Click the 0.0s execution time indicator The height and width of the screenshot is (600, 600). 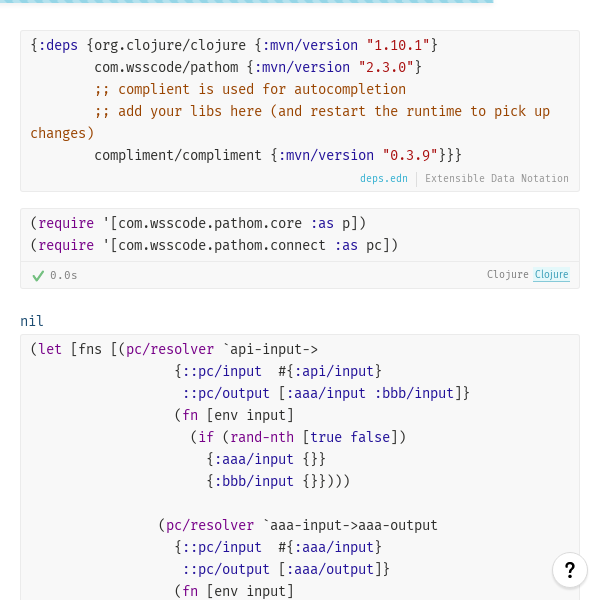tap(64, 276)
